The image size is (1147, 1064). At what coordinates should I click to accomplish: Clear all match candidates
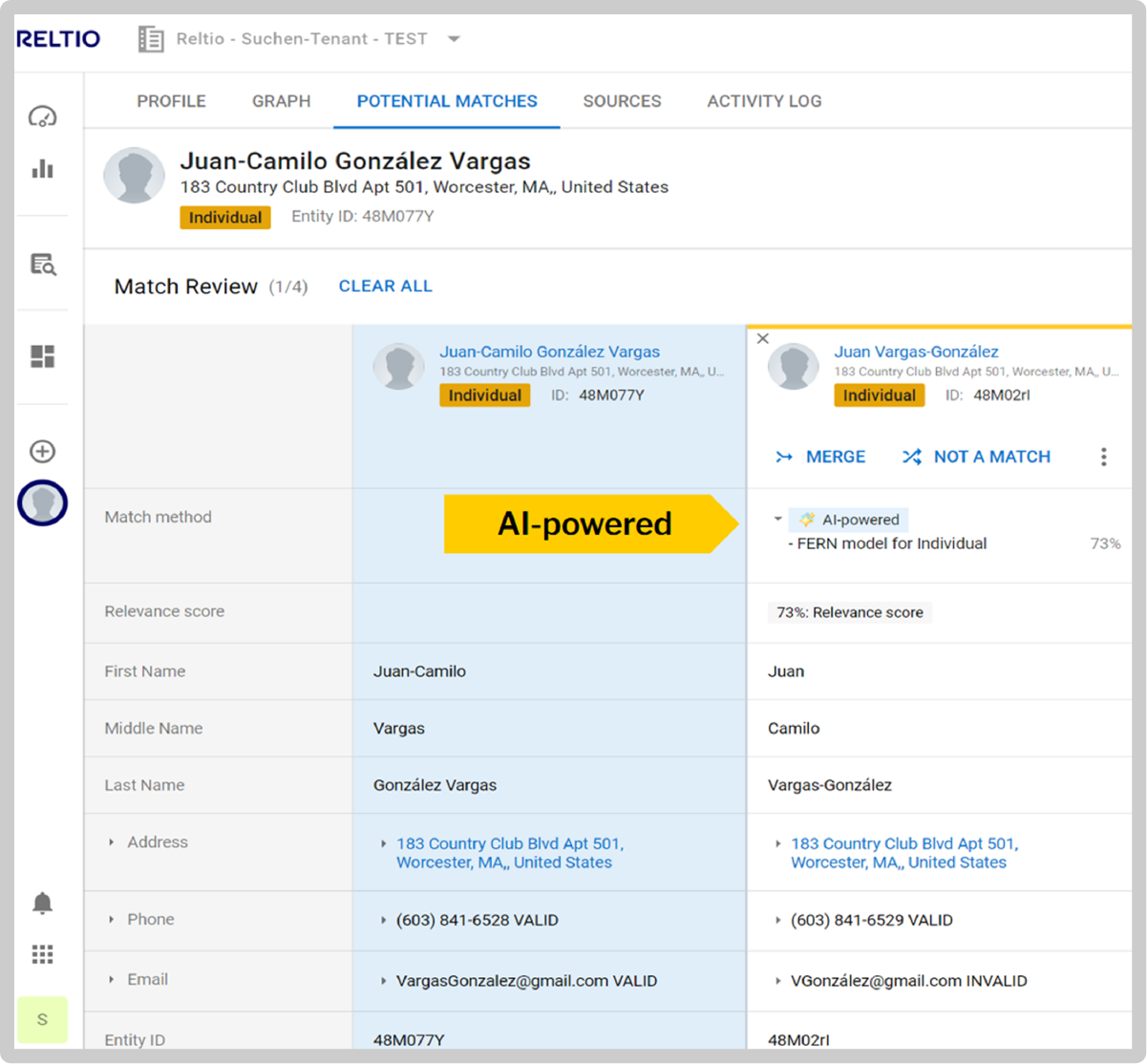(385, 286)
